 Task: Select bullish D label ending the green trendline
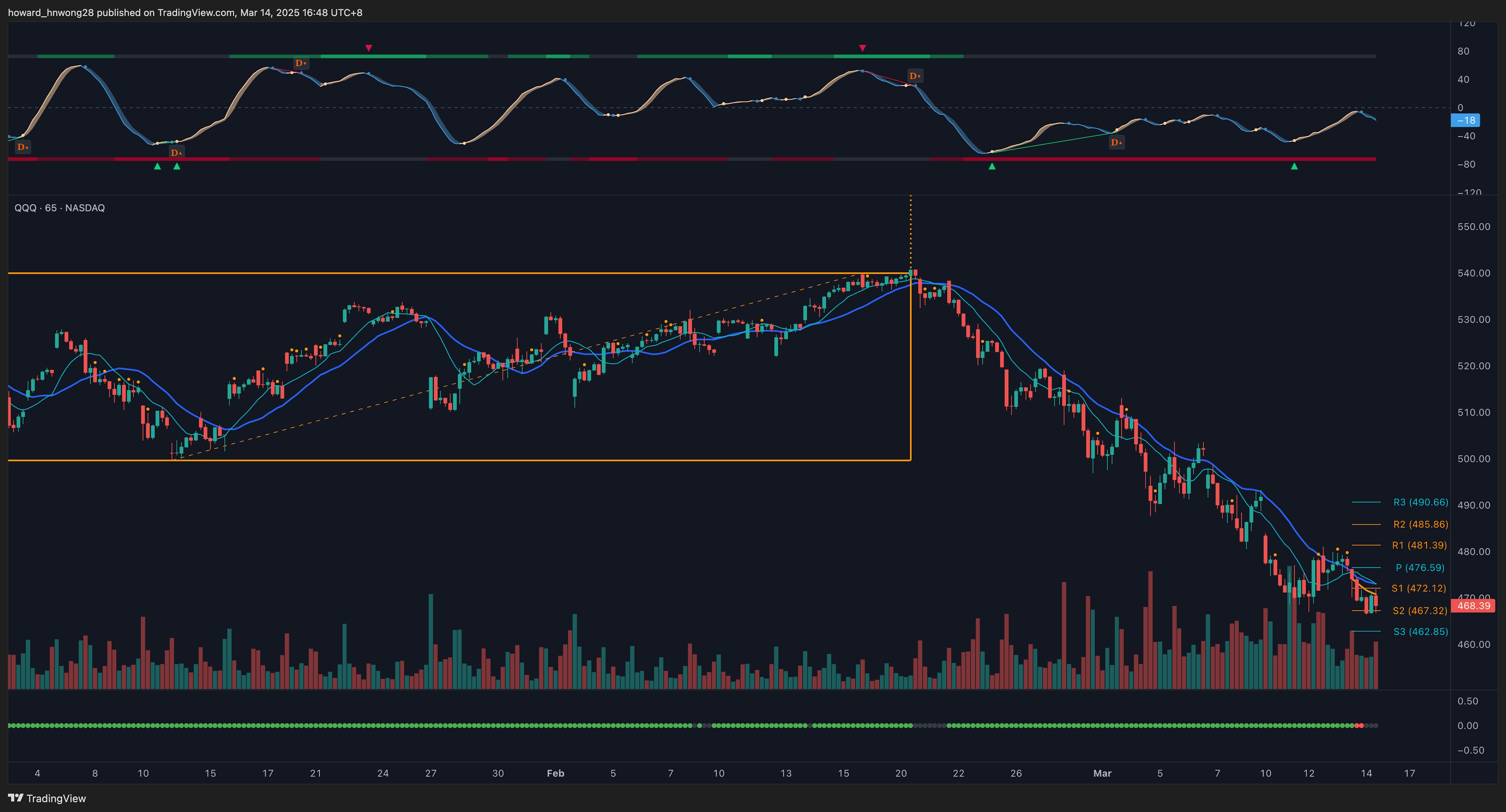pos(1116,142)
